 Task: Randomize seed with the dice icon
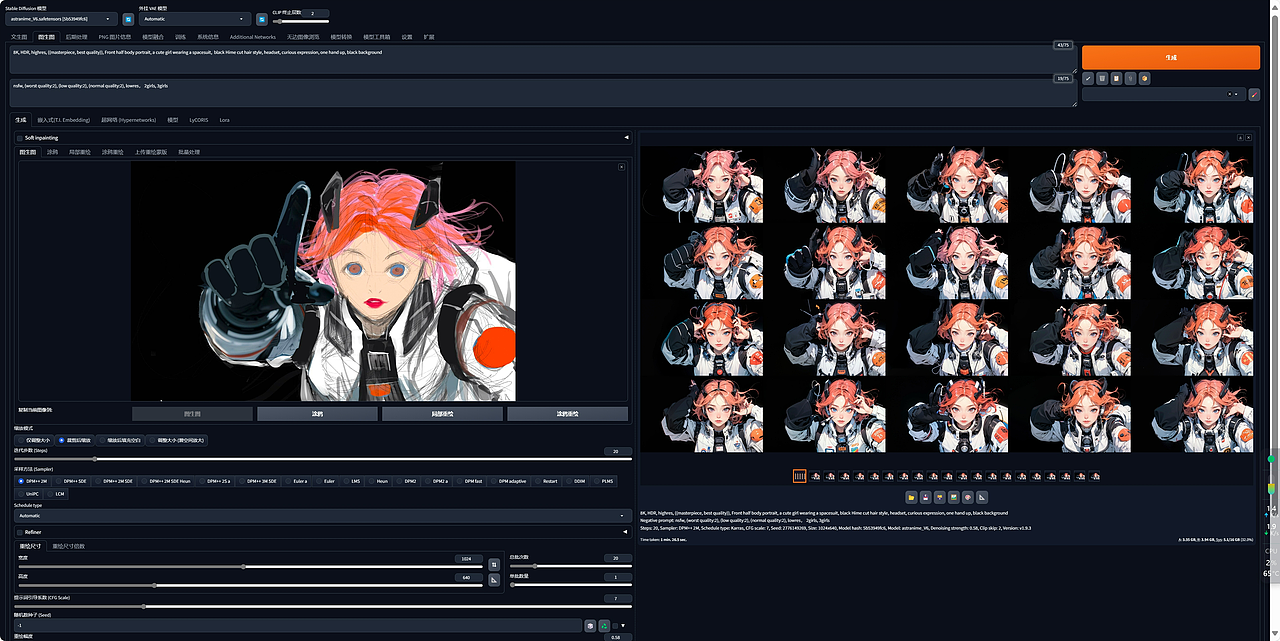point(590,625)
